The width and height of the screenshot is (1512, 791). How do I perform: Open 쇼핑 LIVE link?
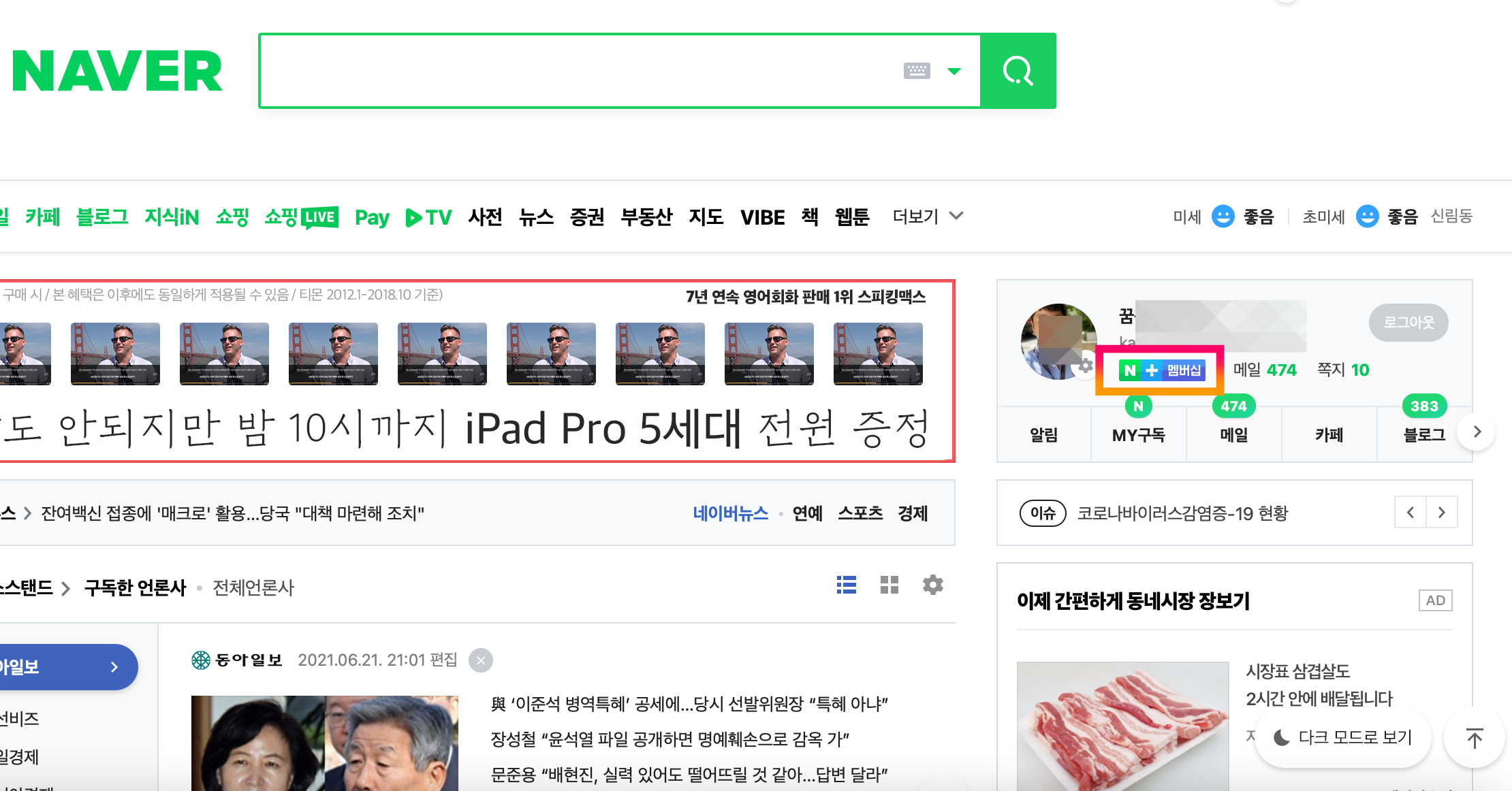click(301, 217)
